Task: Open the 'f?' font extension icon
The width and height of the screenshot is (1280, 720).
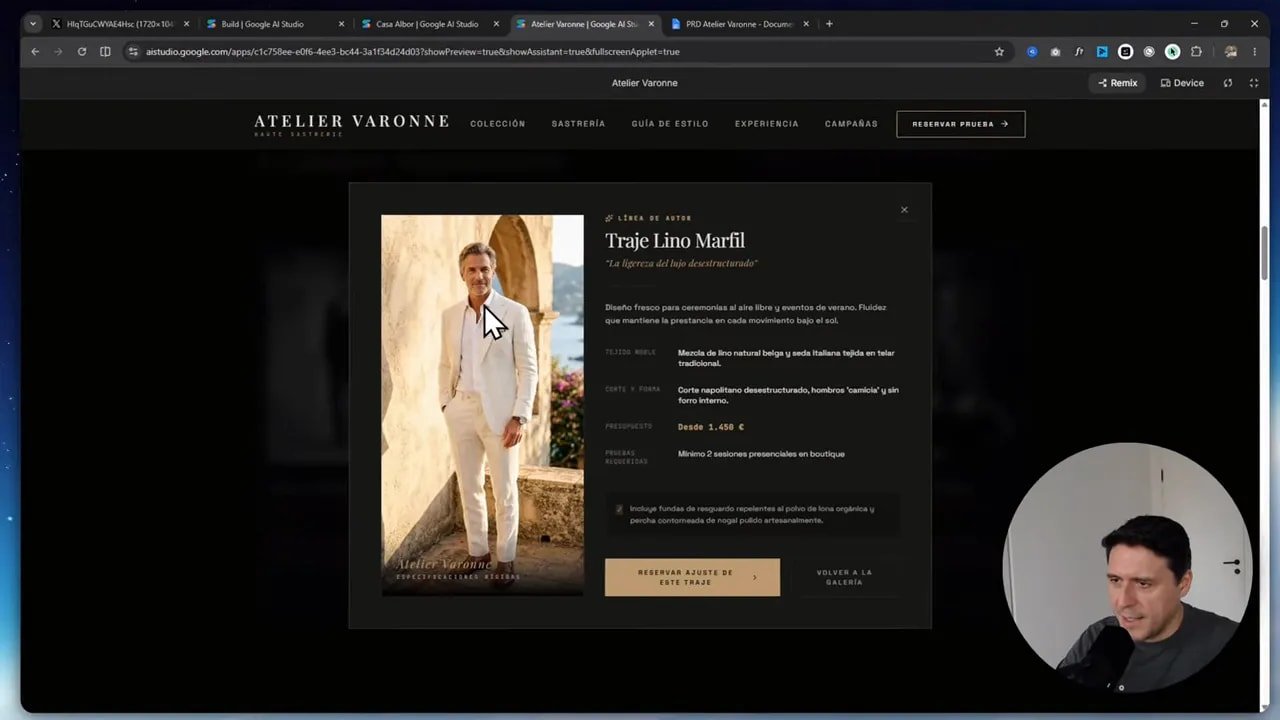Action: click(1079, 52)
